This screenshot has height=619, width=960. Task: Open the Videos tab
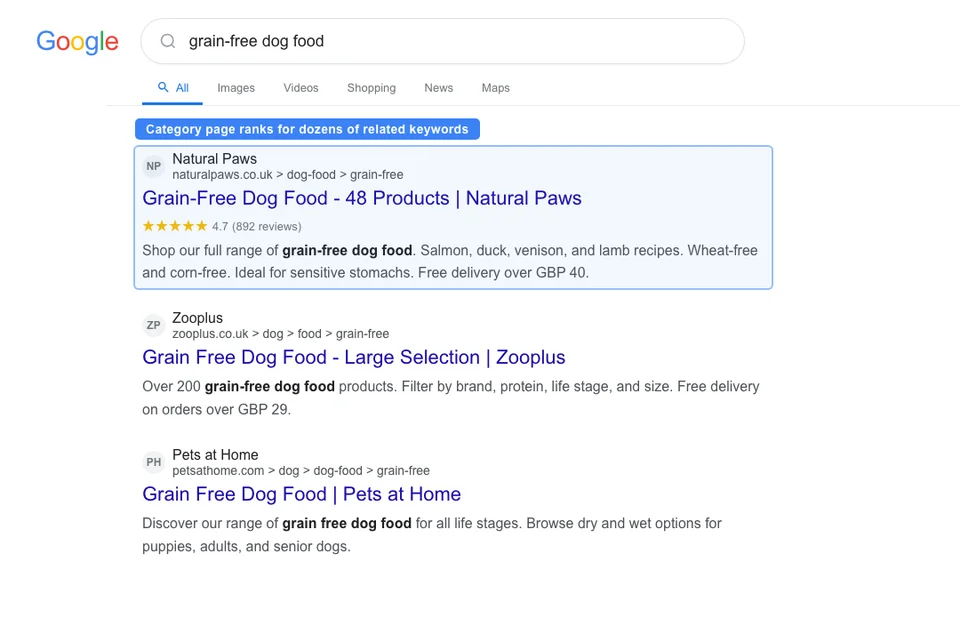300,88
